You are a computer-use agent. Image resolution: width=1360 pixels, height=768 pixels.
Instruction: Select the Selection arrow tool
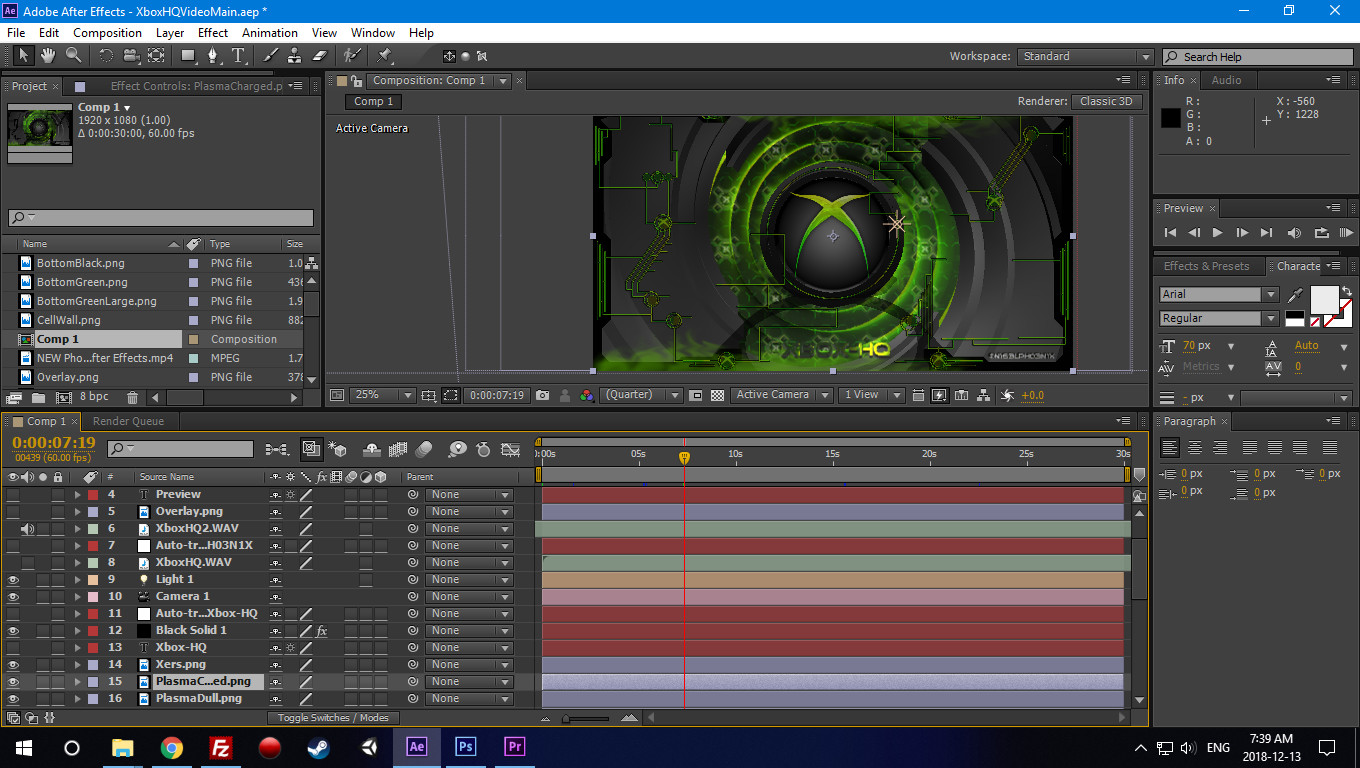pyautogui.click(x=23, y=56)
